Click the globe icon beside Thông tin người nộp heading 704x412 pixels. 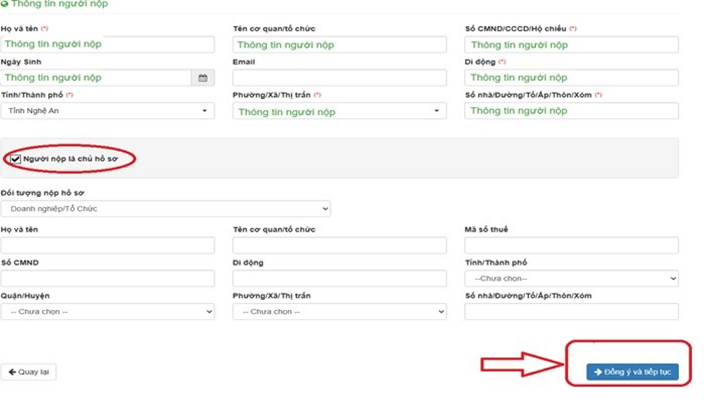[4, 4]
